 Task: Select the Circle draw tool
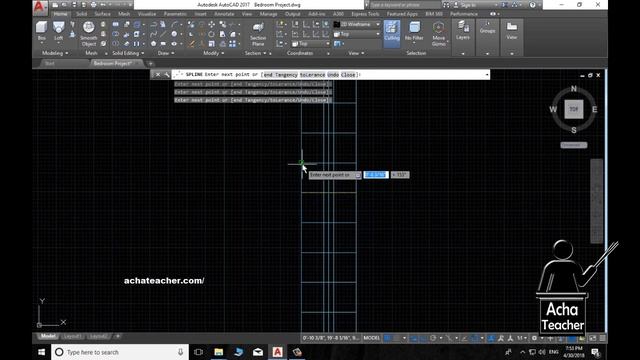174,34
